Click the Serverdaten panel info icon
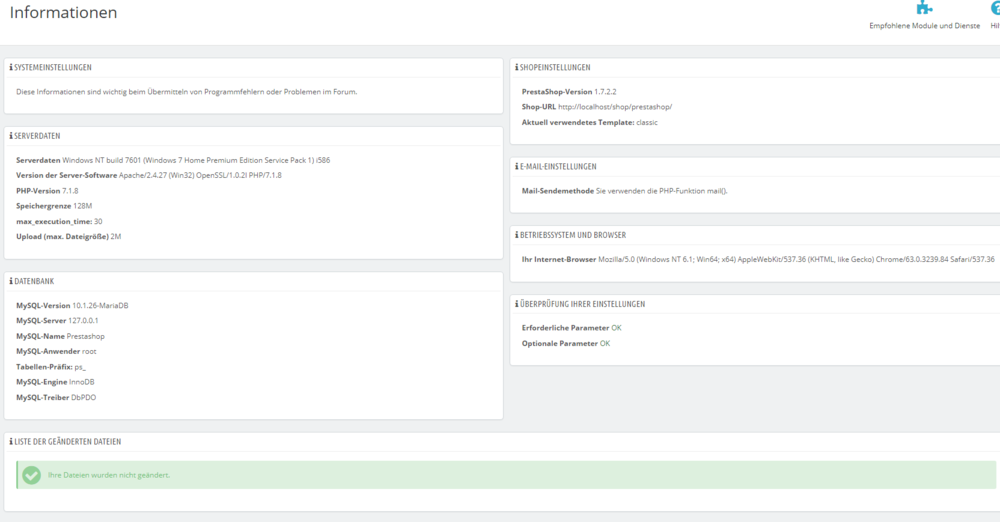Image resolution: width=1000 pixels, height=522 pixels. tap(11, 136)
